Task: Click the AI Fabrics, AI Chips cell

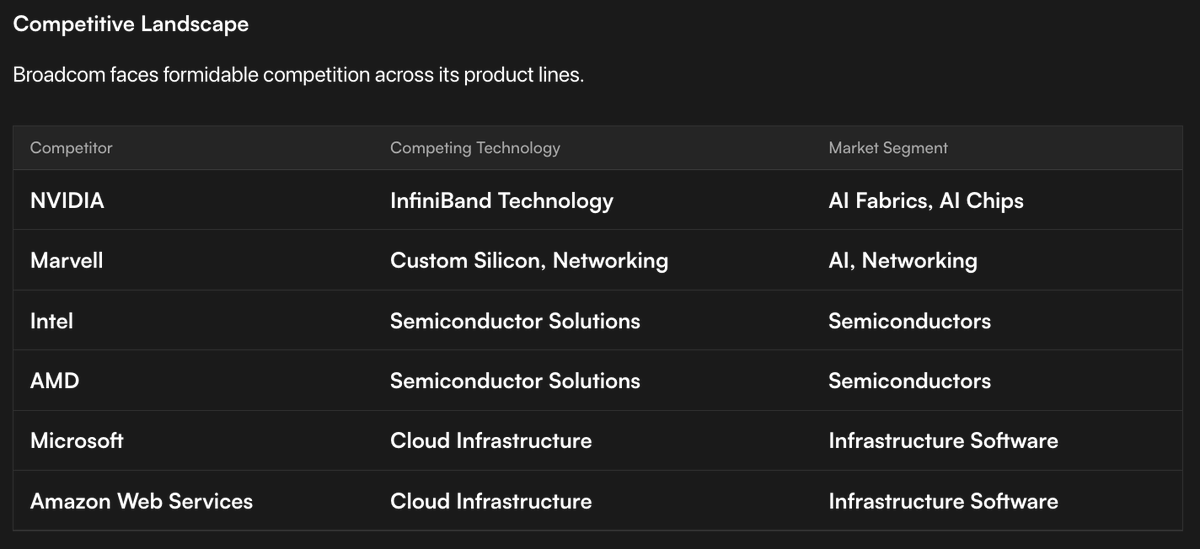Action: (926, 201)
